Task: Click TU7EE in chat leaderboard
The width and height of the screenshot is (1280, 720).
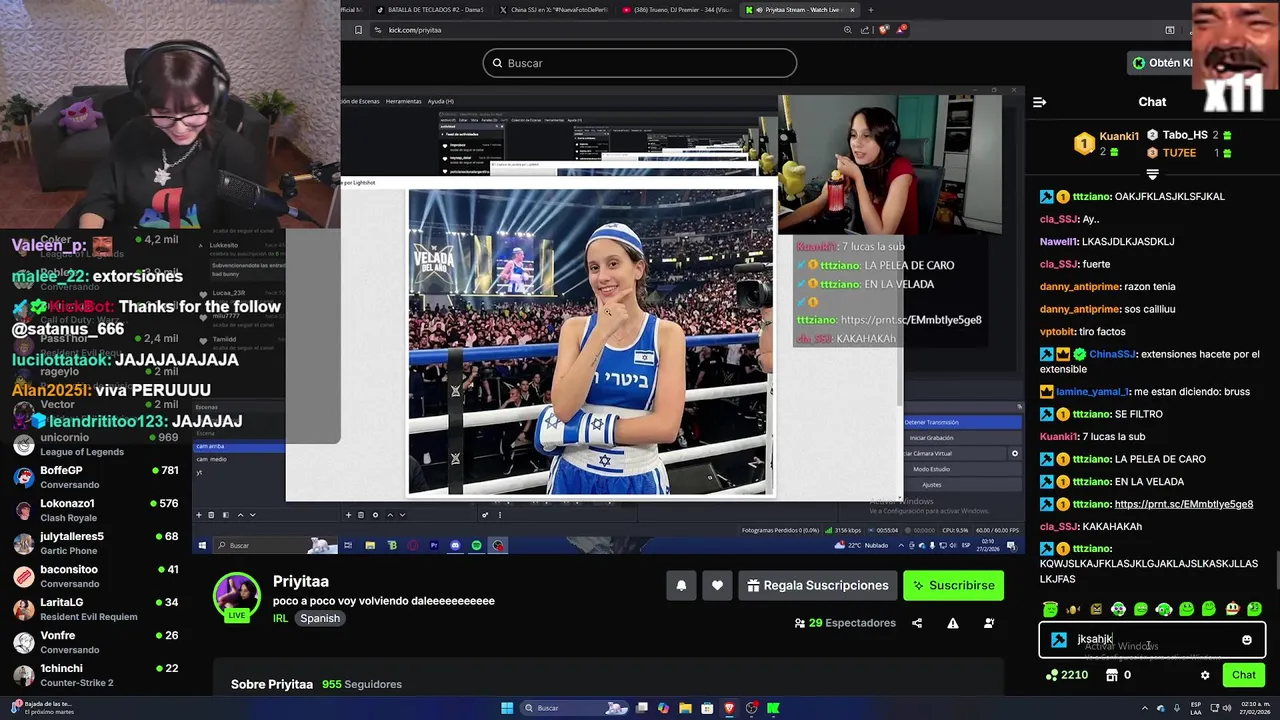Action: (1179, 153)
